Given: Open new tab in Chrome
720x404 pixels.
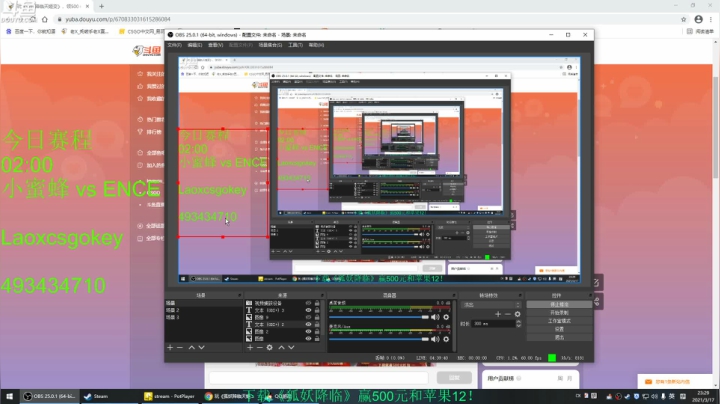Looking at the screenshot, I should pyautogui.click(x=101, y=6).
